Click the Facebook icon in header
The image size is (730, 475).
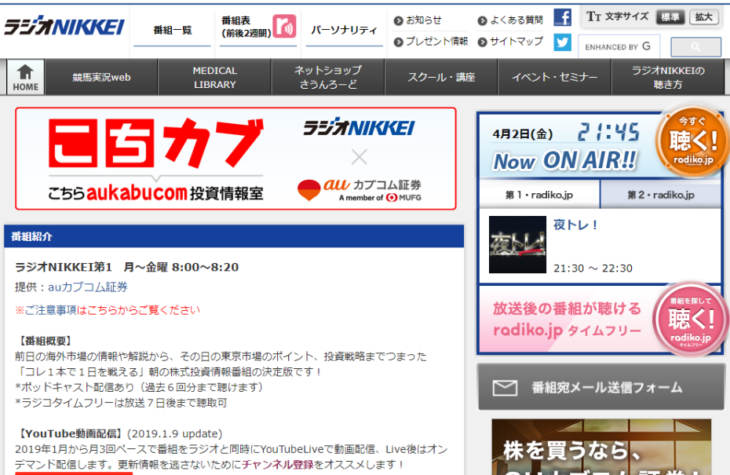562,18
